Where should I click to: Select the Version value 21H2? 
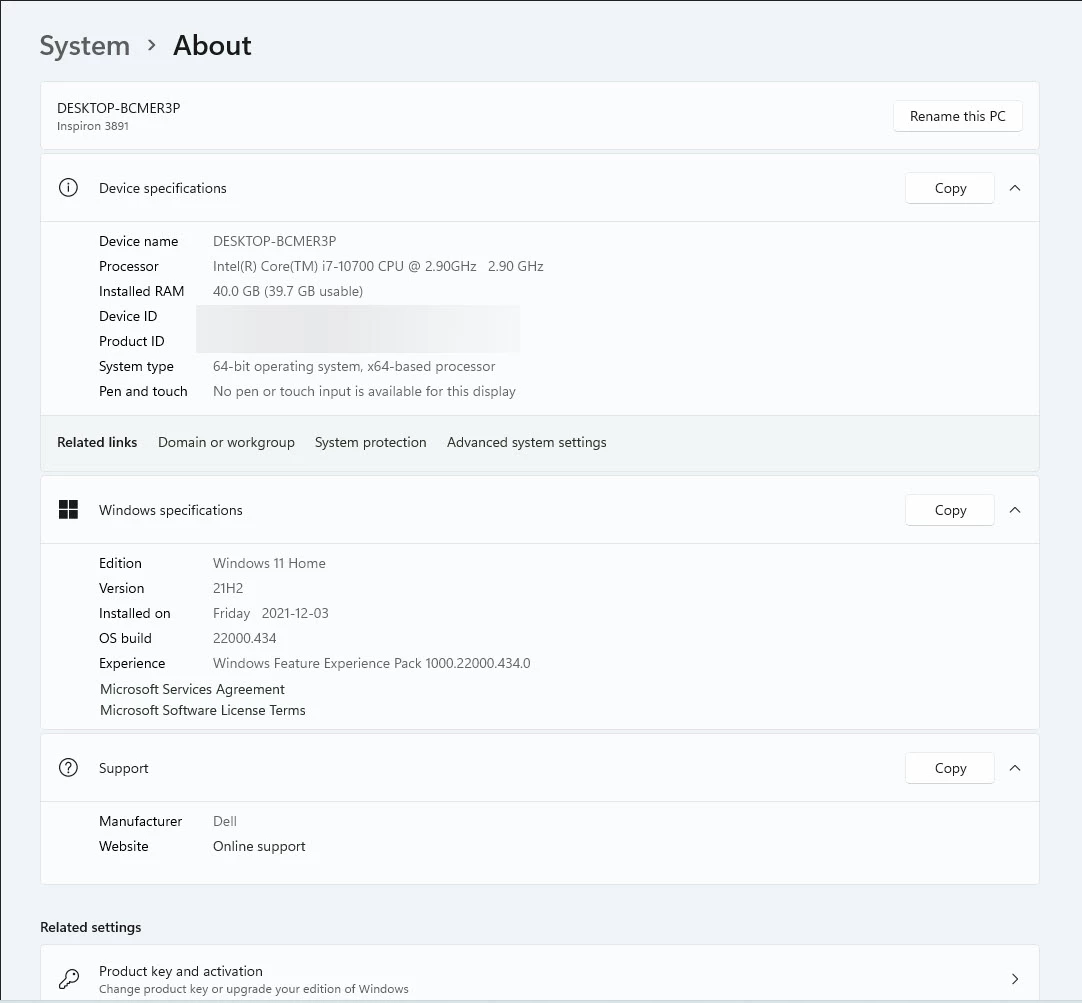tap(228, 588)
